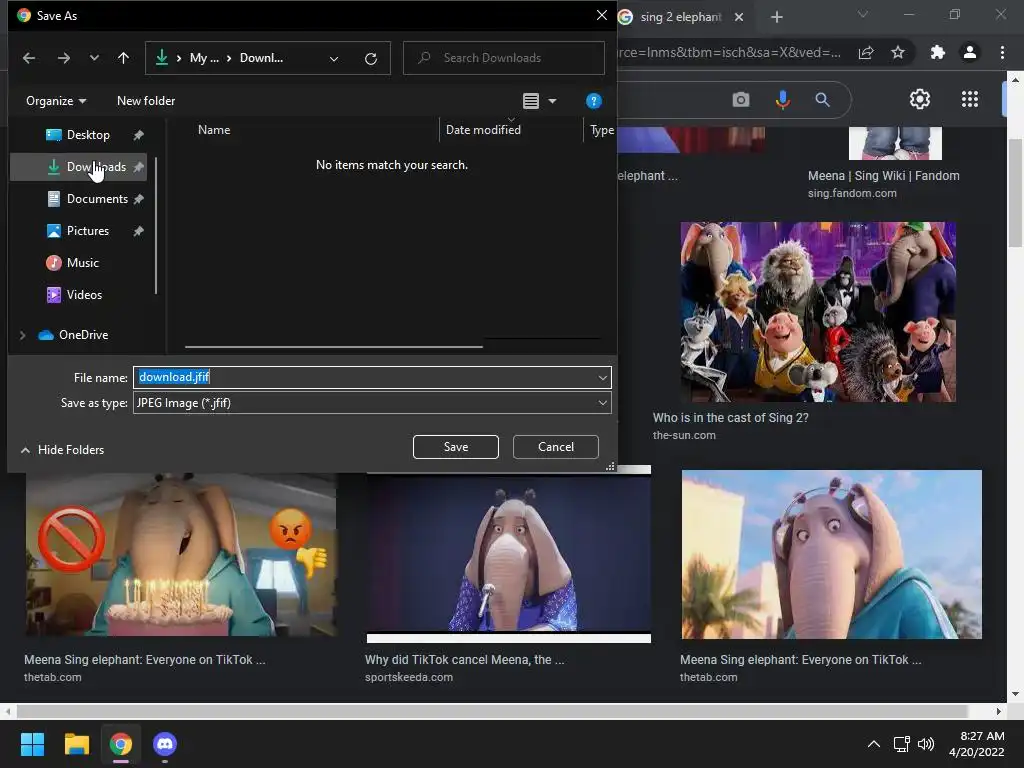Go back in Save As dialog

29,58
